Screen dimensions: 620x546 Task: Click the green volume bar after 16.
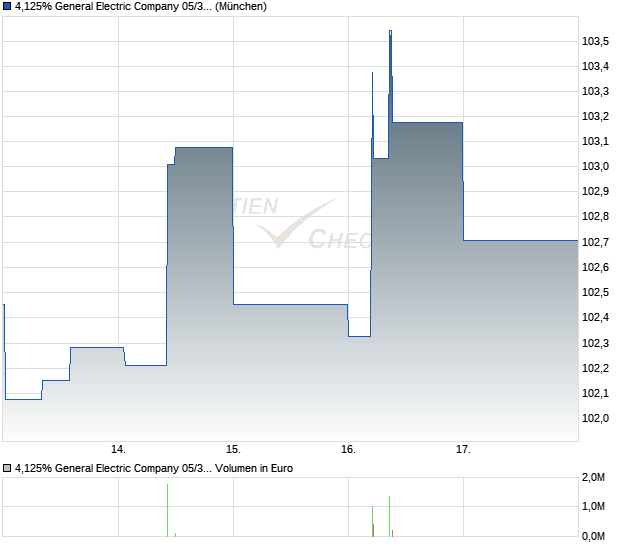click(x=373, y=521)
